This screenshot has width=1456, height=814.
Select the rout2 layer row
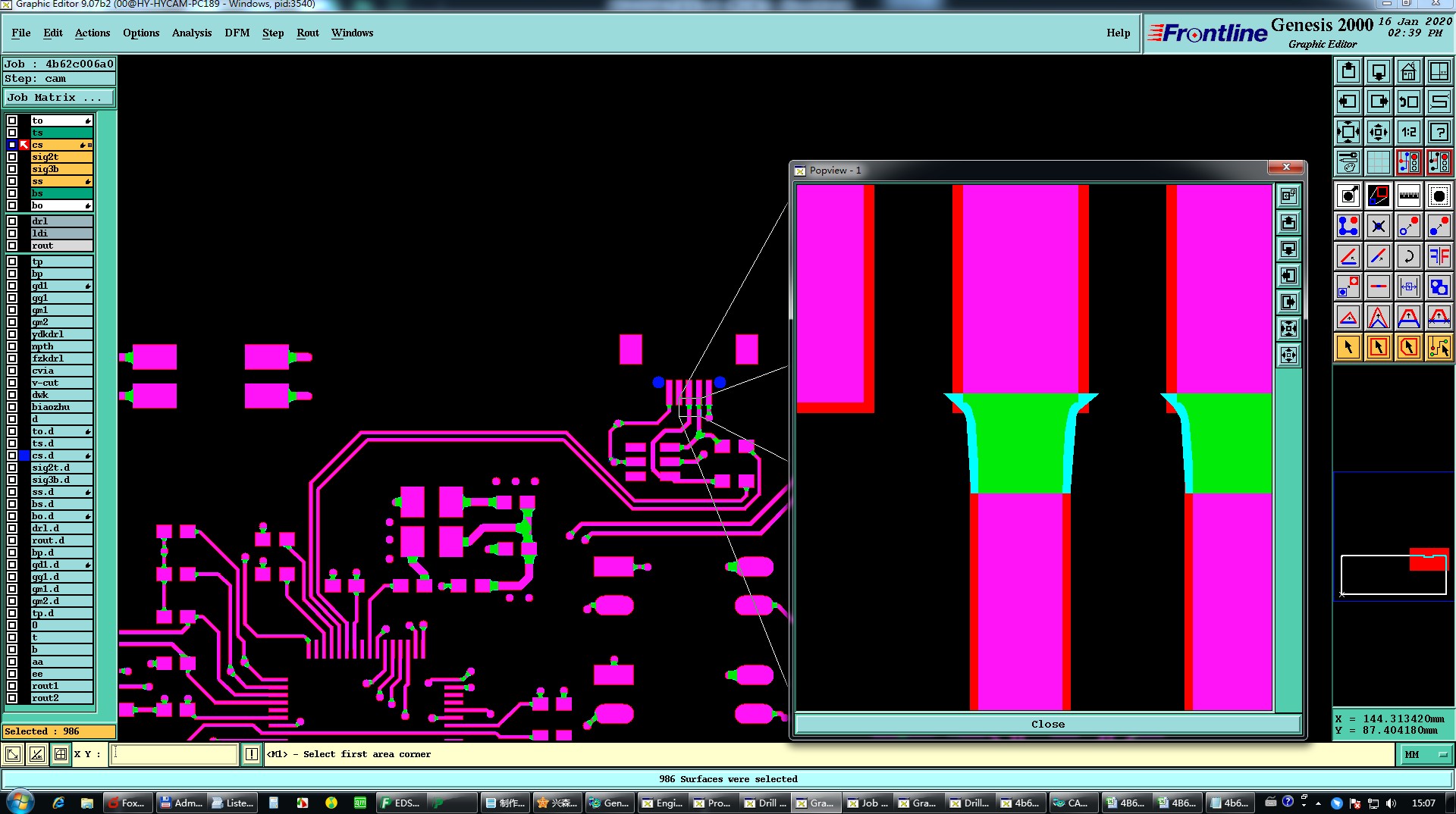(61, 698)
